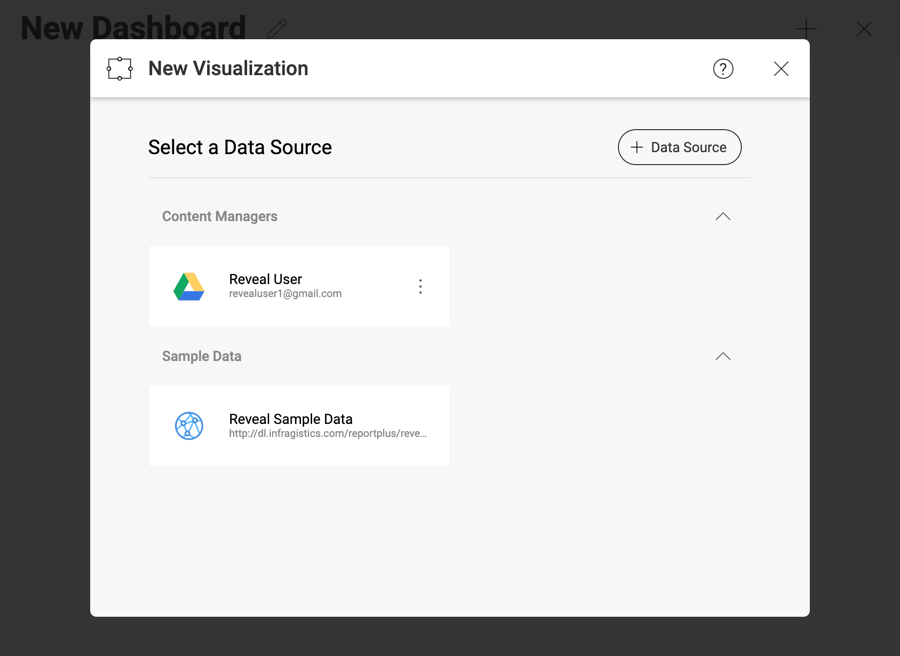Add a new Data Source
Screen dimensions: 900x656
coord(680,147)
